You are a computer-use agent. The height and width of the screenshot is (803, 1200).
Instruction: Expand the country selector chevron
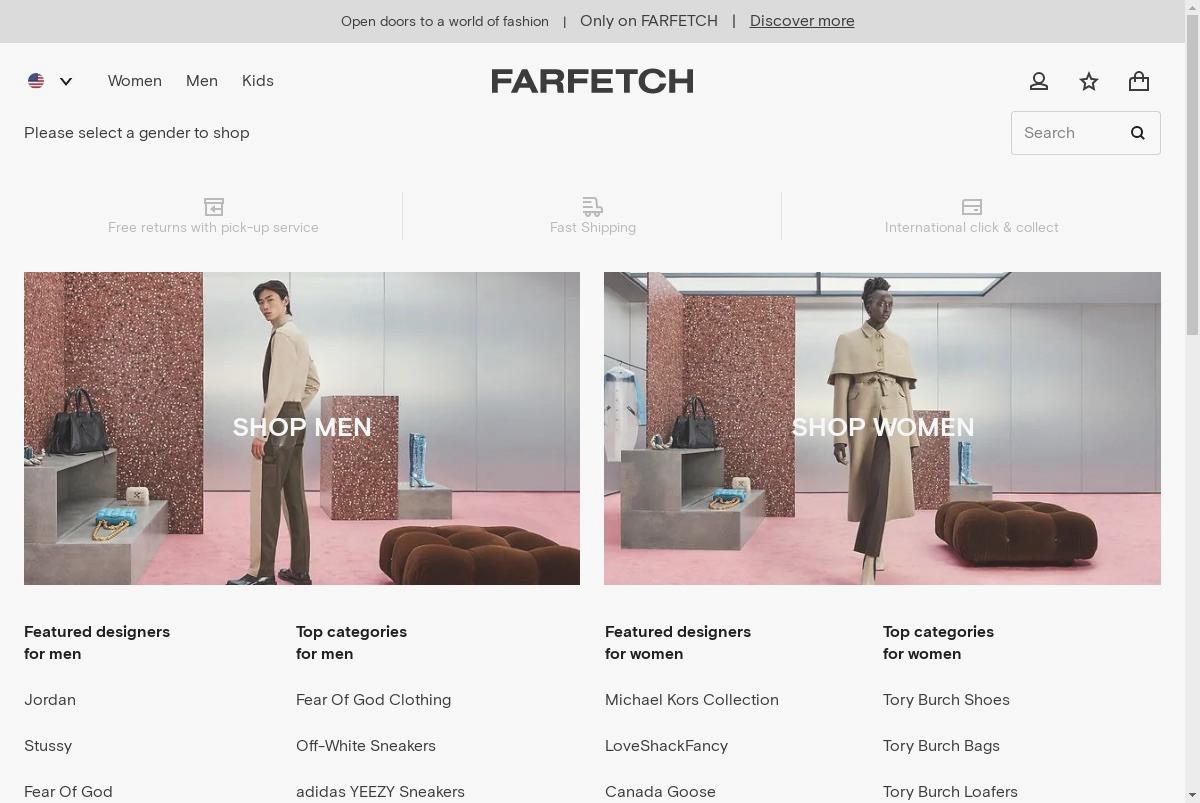(x=66, y=82)
